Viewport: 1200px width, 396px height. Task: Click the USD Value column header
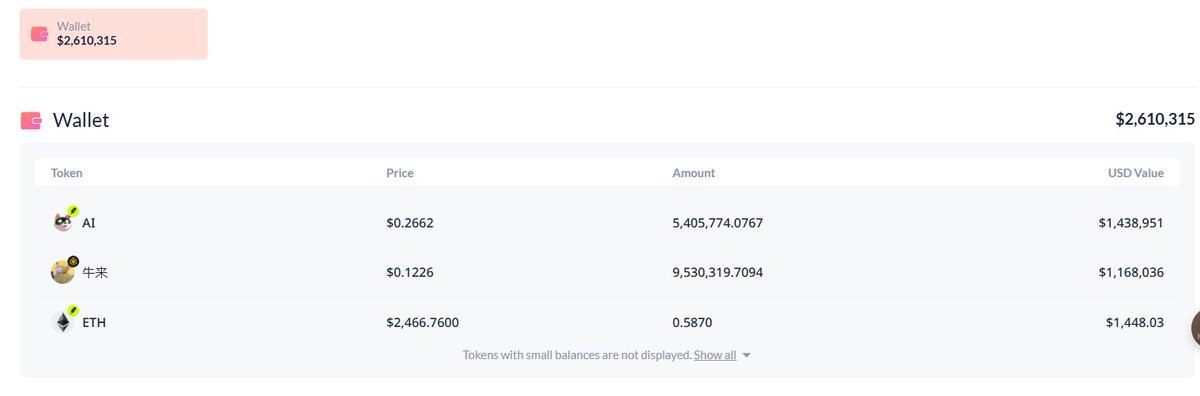point(1136,173)
